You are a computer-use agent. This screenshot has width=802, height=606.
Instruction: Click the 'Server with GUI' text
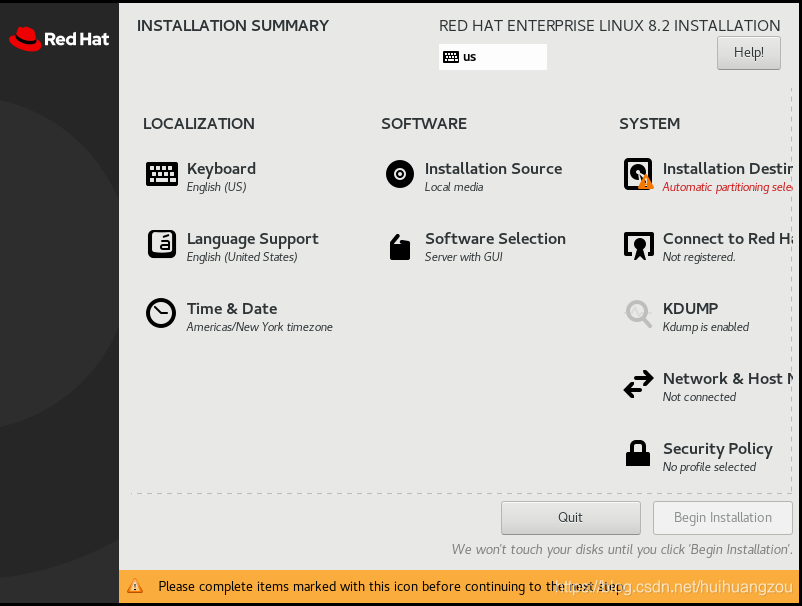[463, 257]
